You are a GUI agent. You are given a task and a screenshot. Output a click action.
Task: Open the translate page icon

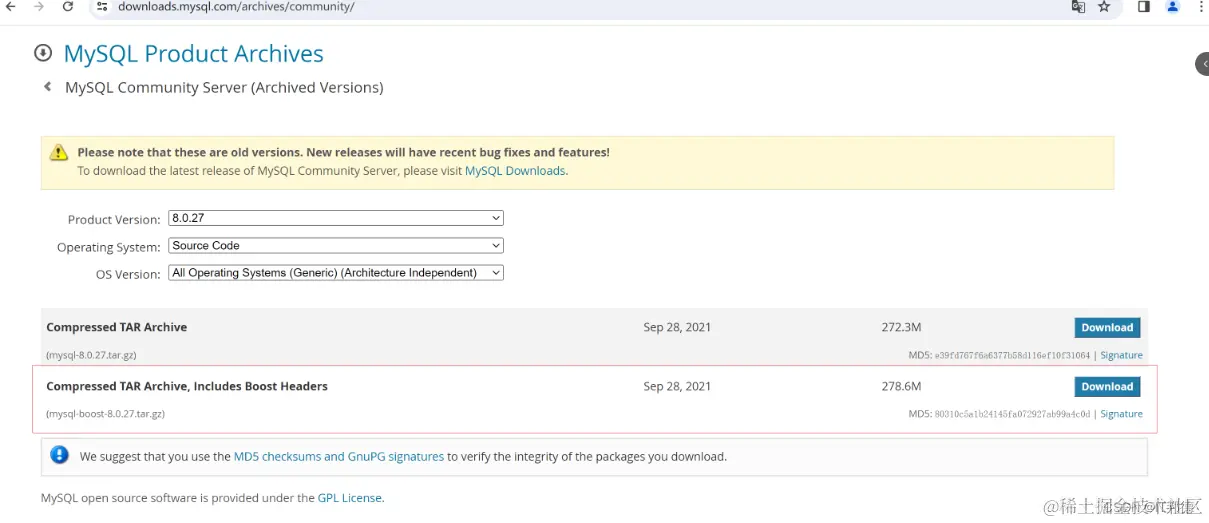pos(1078,7)
